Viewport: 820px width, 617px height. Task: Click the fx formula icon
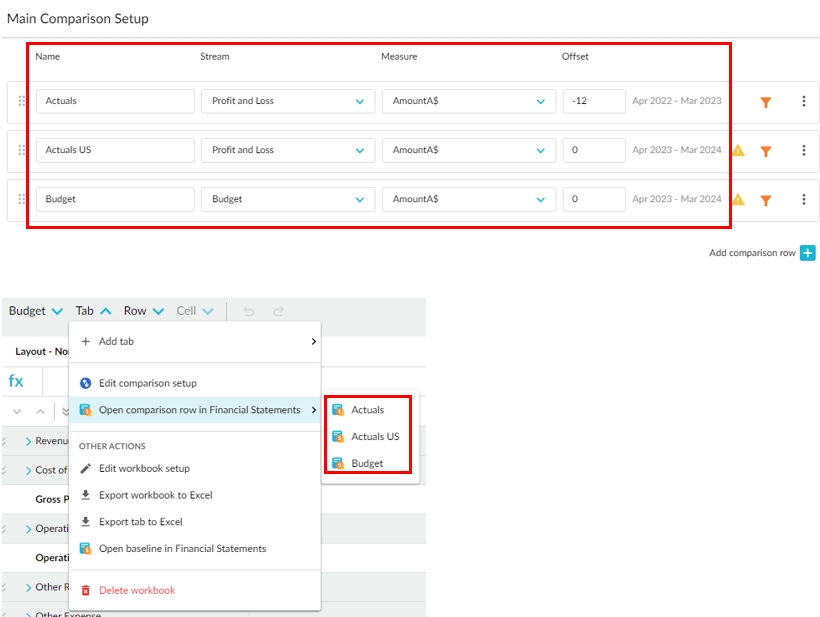(x=16, y=381)
